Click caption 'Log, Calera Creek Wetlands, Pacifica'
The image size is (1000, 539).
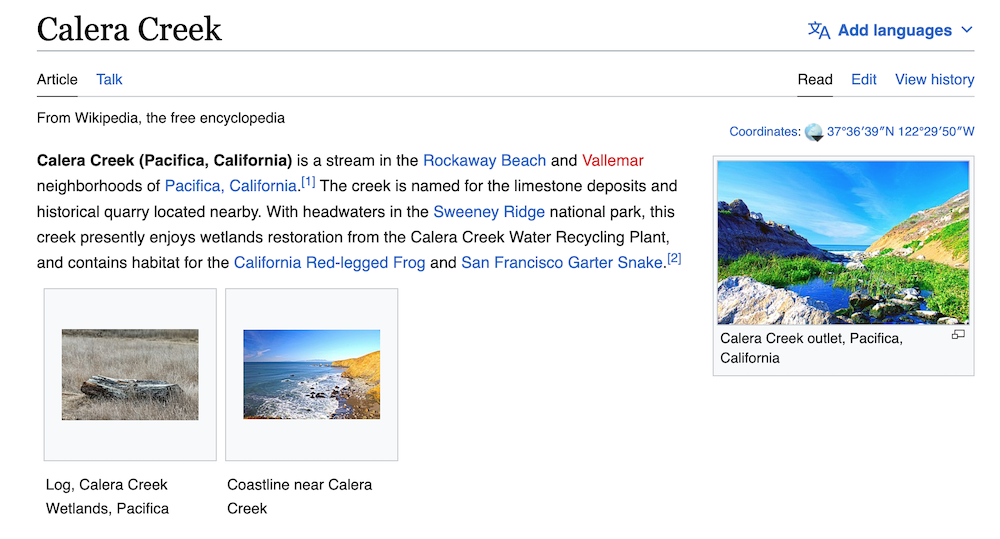pos(107,496)
